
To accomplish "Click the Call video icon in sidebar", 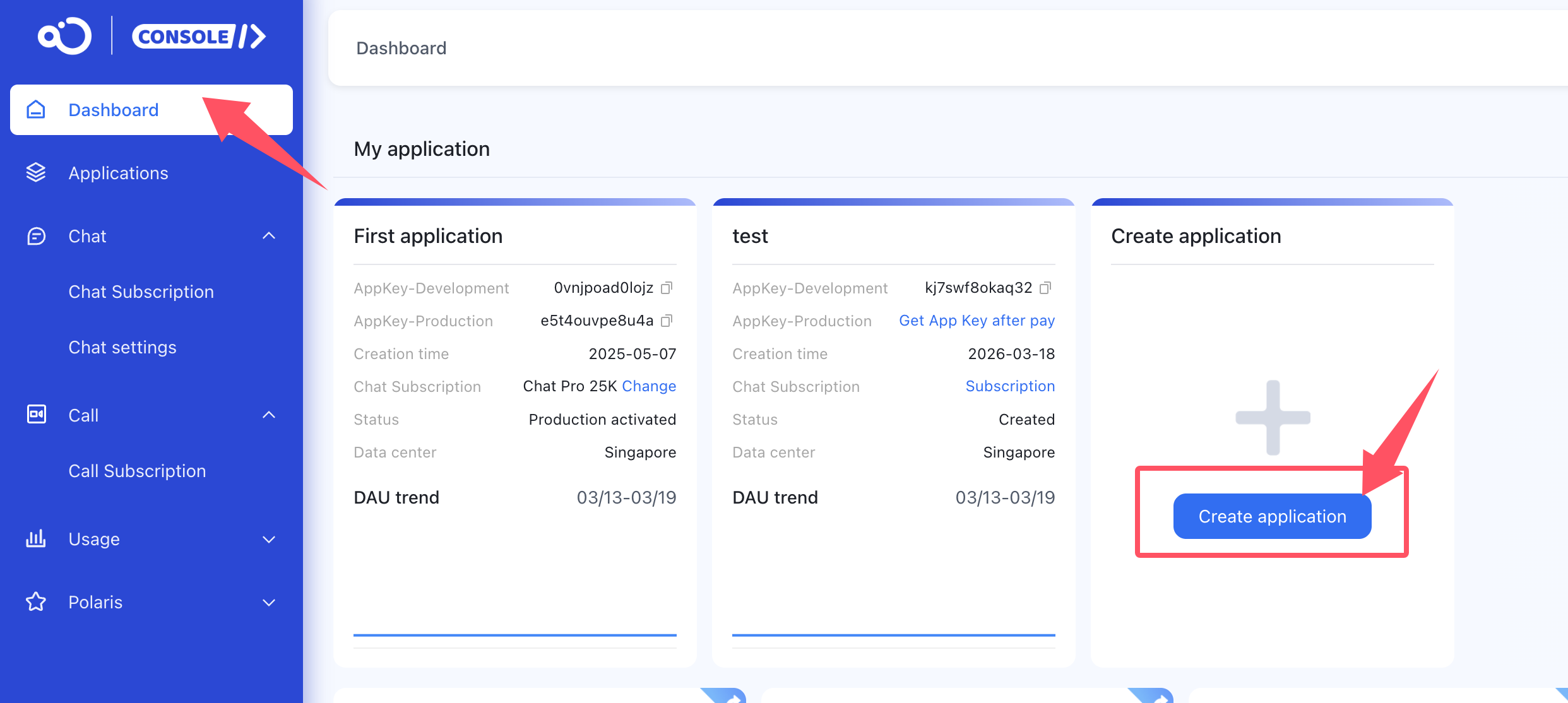I will click(36, 415).
